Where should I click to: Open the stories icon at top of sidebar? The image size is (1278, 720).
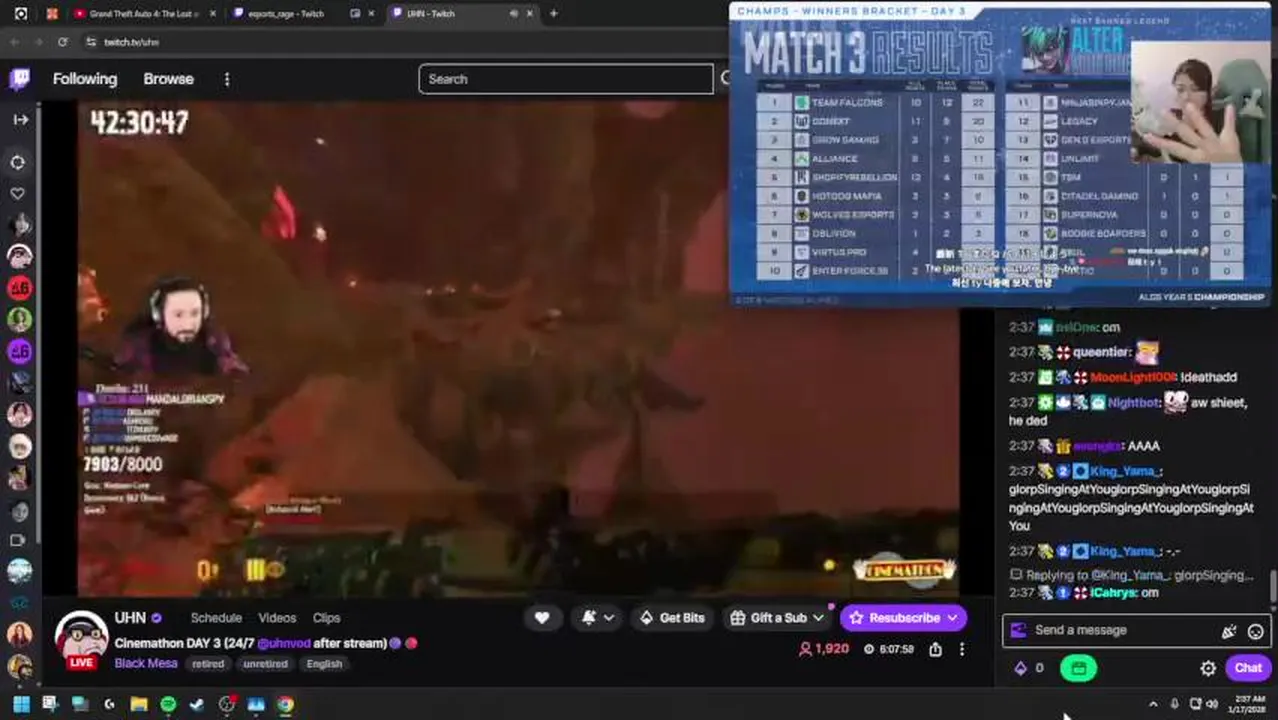[x=18, y=162]
